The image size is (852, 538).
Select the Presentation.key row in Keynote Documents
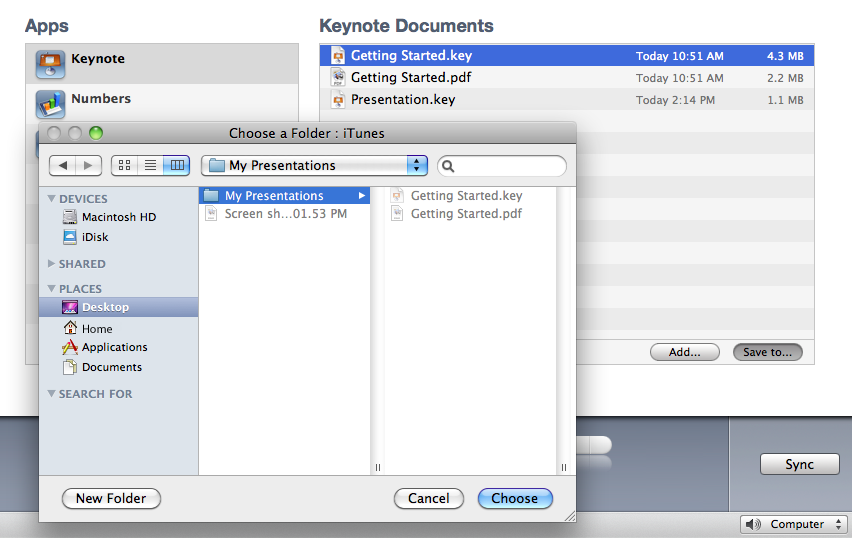pyautogui.click(x=567, y=99)
